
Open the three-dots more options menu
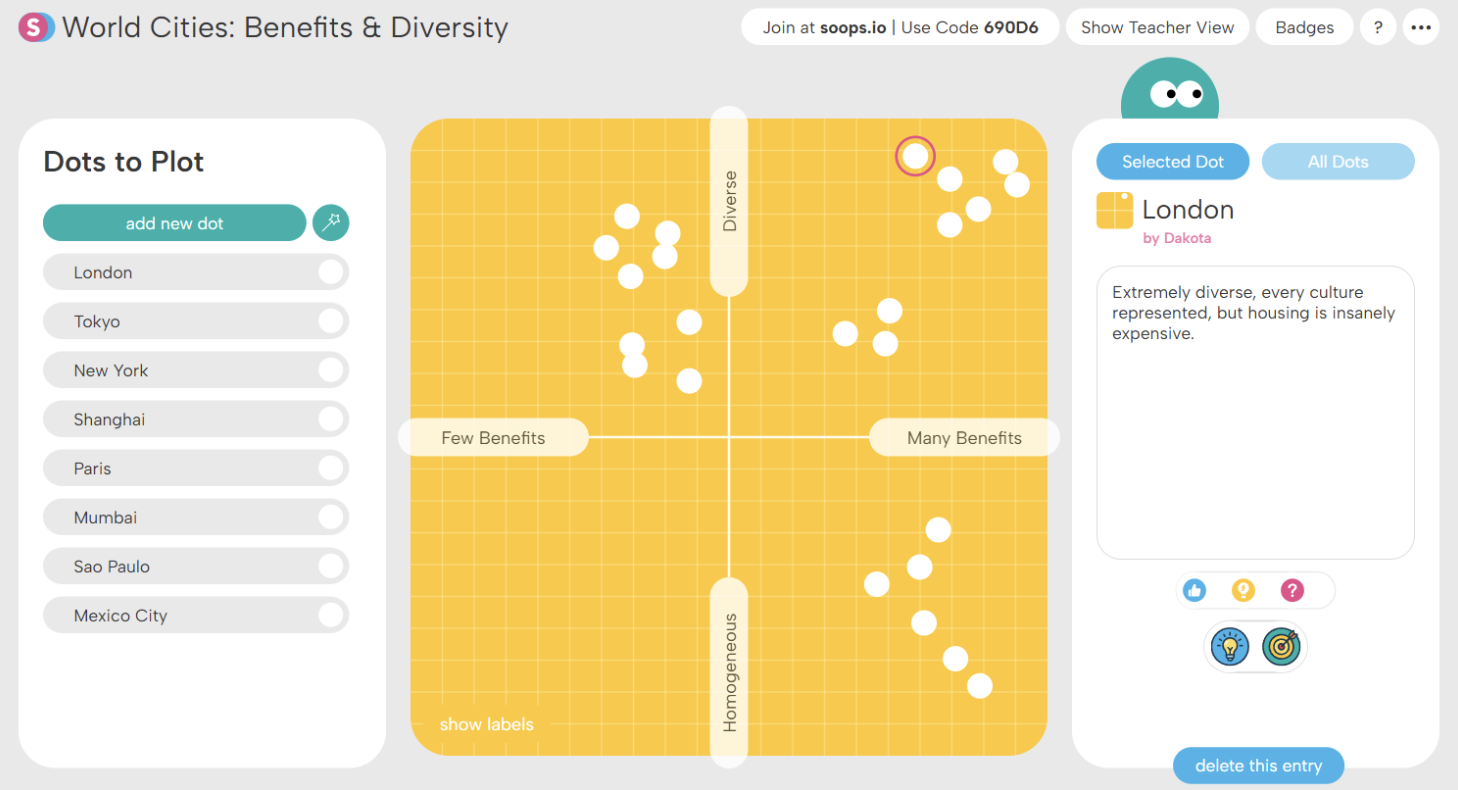pyautogui.click(x=1421, y=27)
